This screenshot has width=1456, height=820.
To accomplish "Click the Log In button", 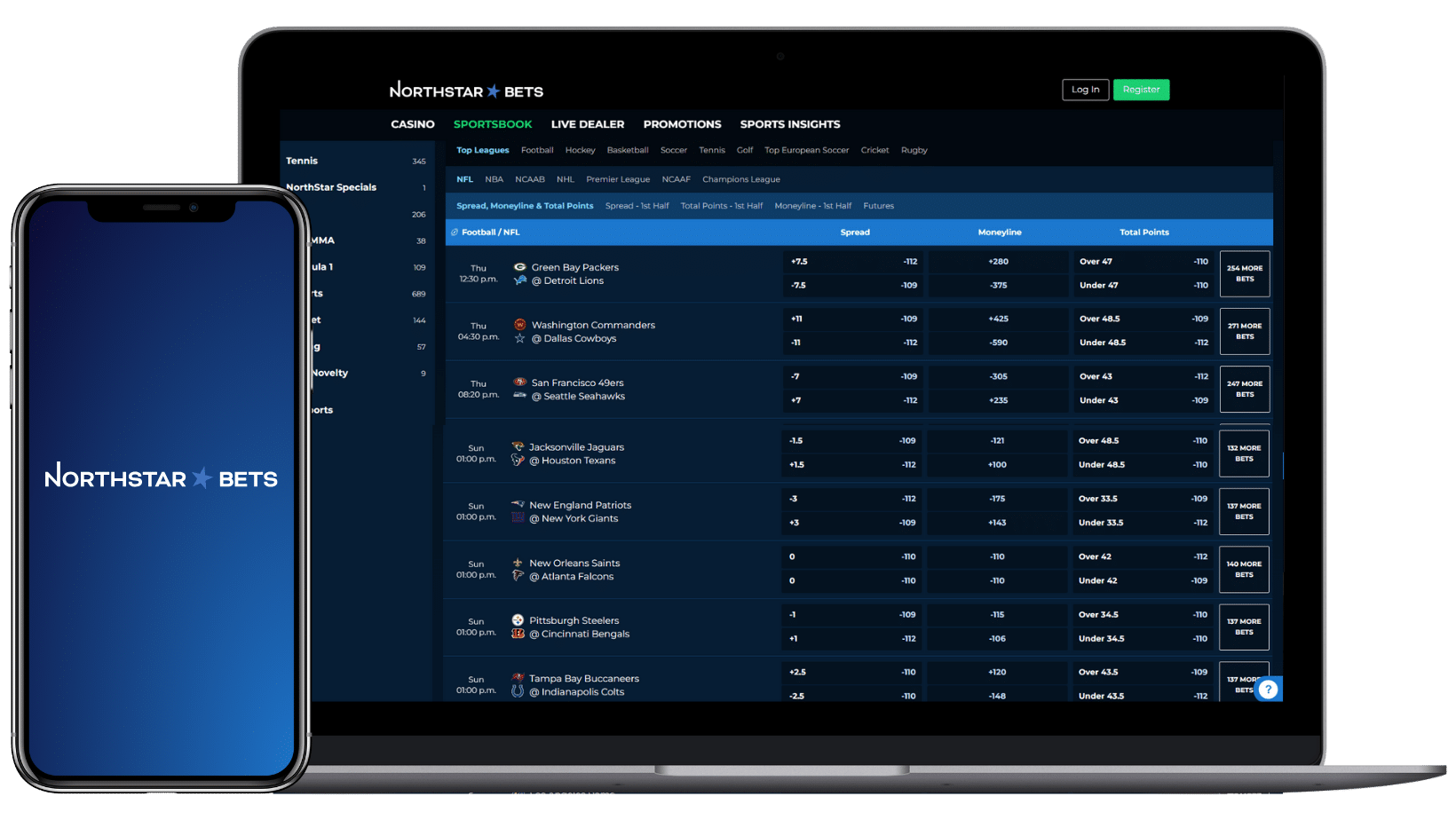I will pyautogui.click(x=1085, y=90).
